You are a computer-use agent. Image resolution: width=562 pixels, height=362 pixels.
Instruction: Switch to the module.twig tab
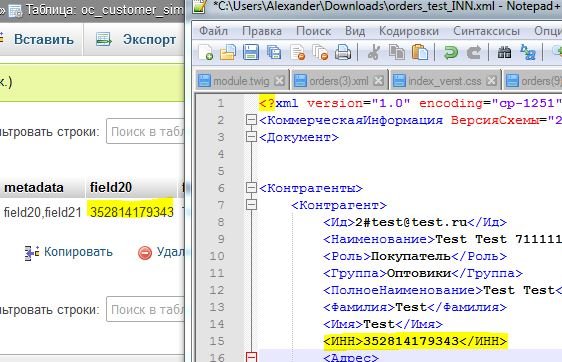(241, 81)
